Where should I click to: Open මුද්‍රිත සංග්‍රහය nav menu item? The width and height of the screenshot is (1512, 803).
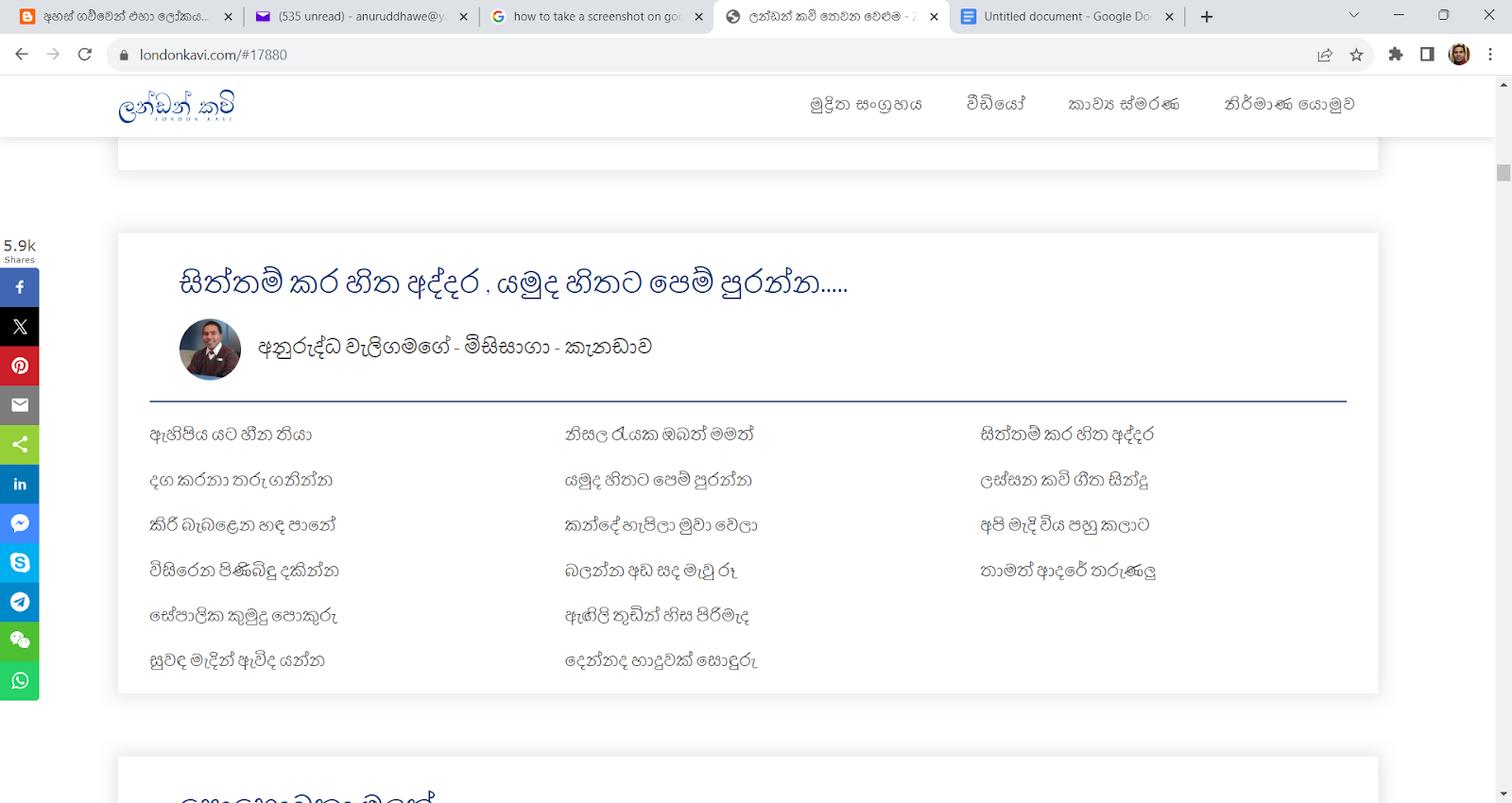point(866,104)
